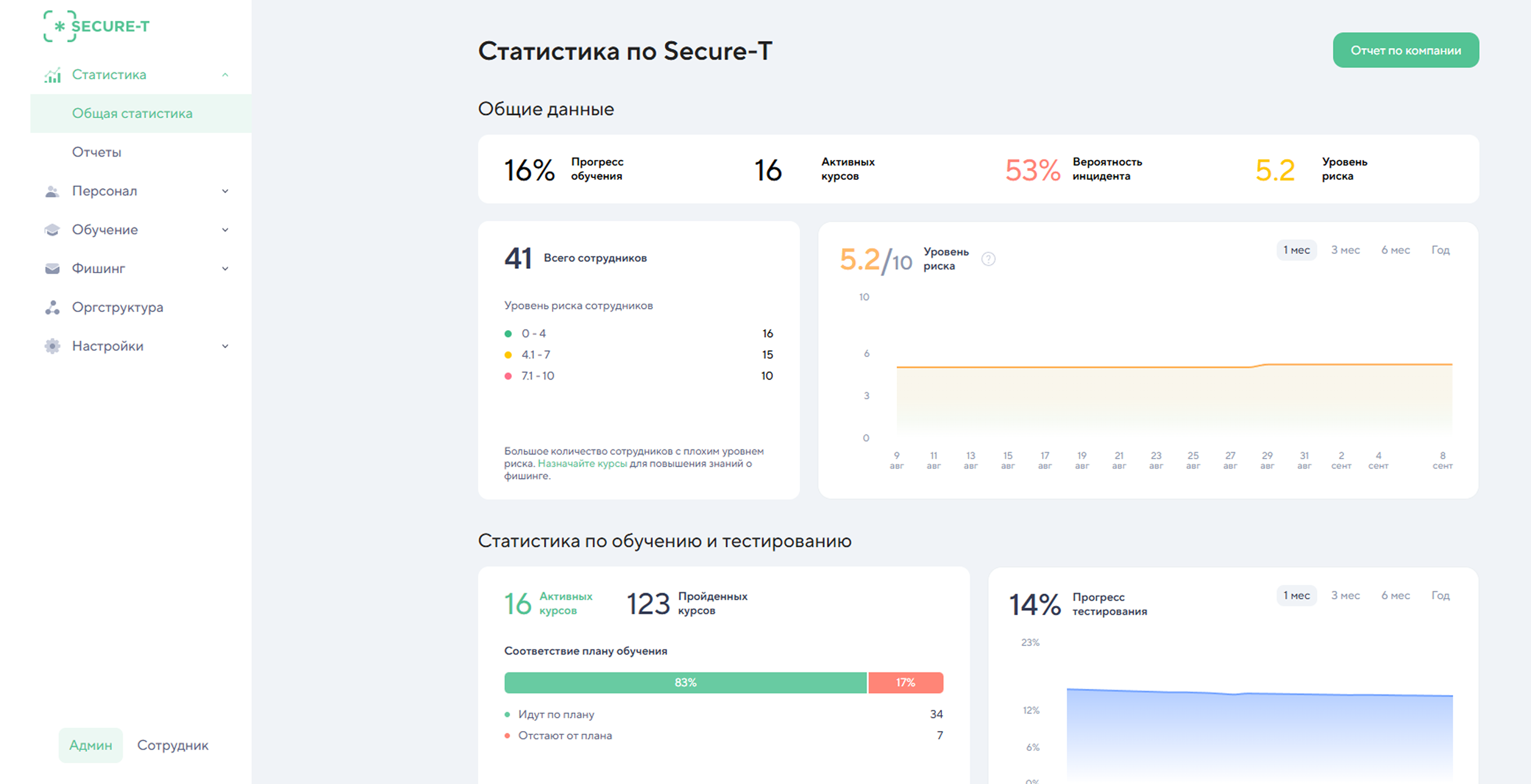Expand the Персонал sidebar section
The height and width of the screenshot is (784, 1531).
coord(225,191)
